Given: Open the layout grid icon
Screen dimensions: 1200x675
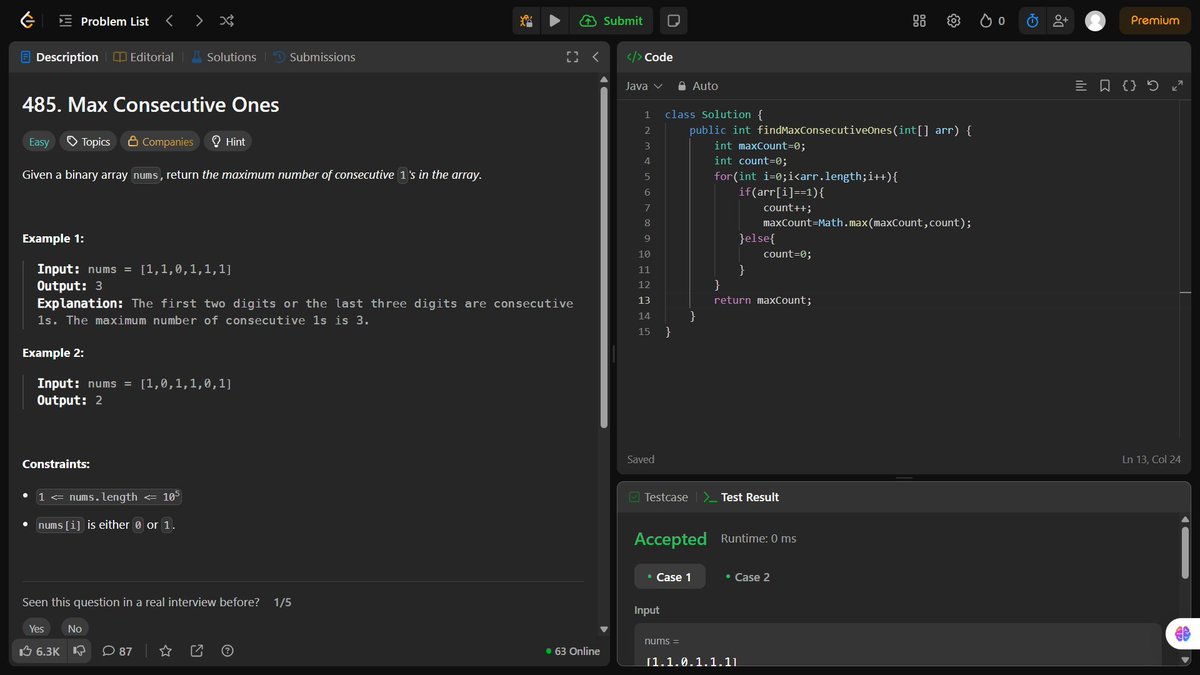Looking at the screenshot, I should [920, 20].
